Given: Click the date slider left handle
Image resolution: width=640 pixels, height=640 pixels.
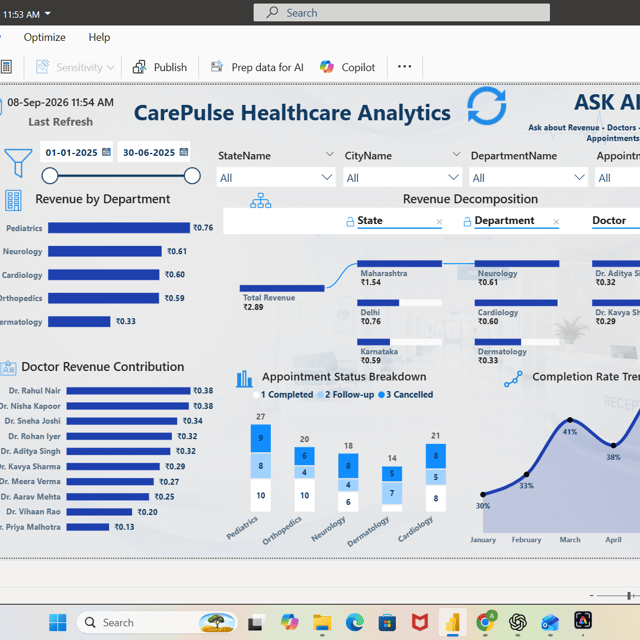Looking at the screenshot, I should coord(50,176).
